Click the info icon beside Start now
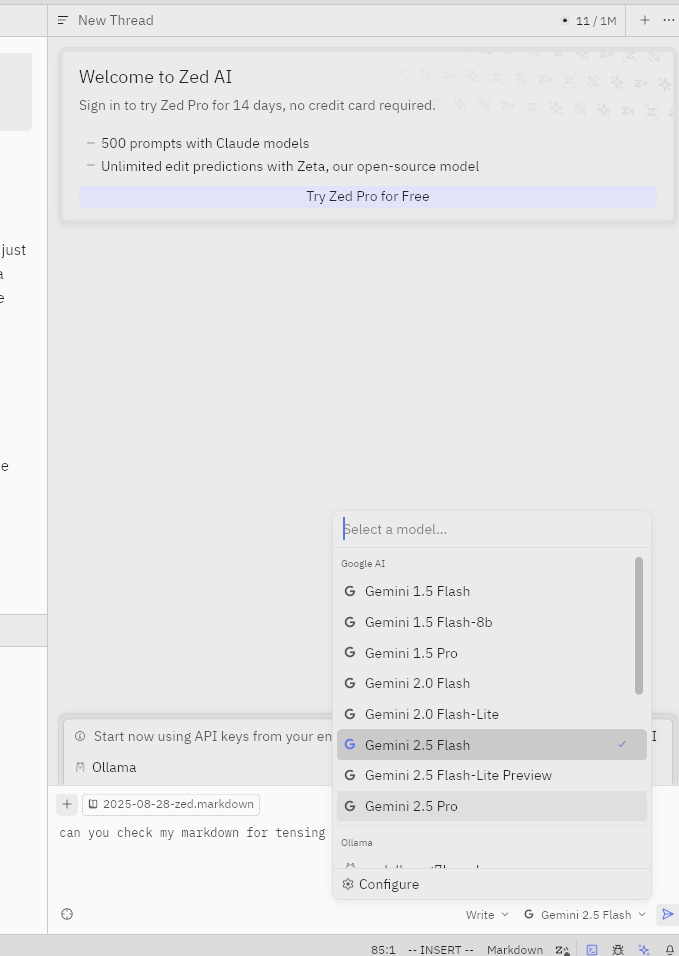 pyautogui.click(x=80, y=737)
